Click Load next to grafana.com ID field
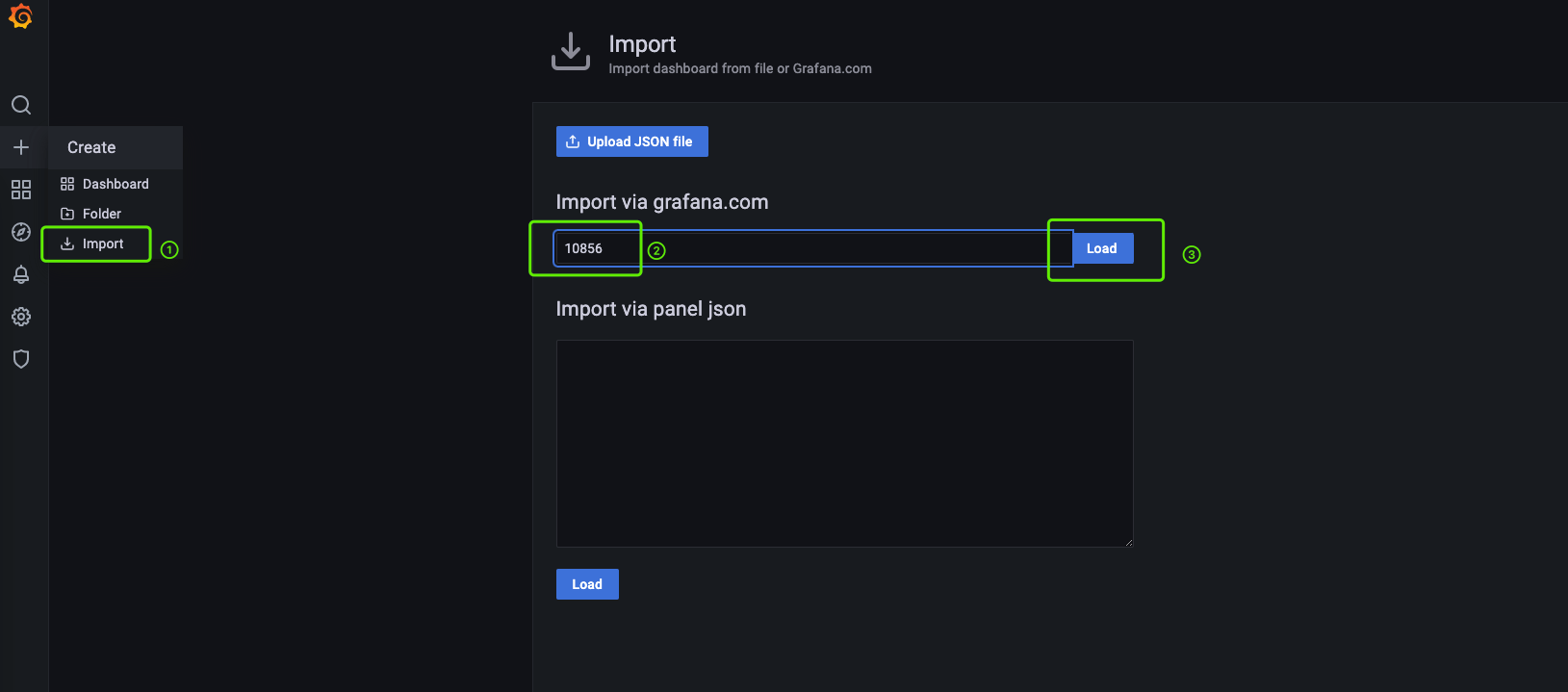 point(1101,248)
